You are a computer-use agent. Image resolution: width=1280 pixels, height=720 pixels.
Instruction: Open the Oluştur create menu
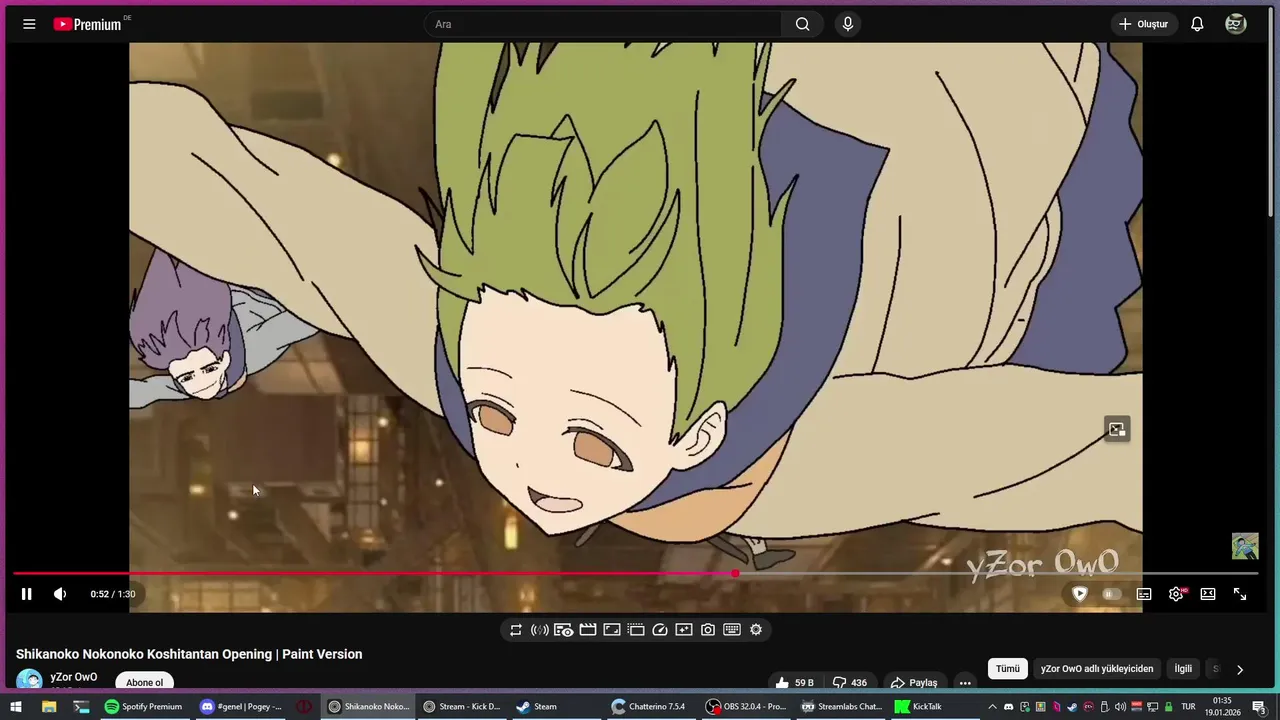pos(1143,24)
